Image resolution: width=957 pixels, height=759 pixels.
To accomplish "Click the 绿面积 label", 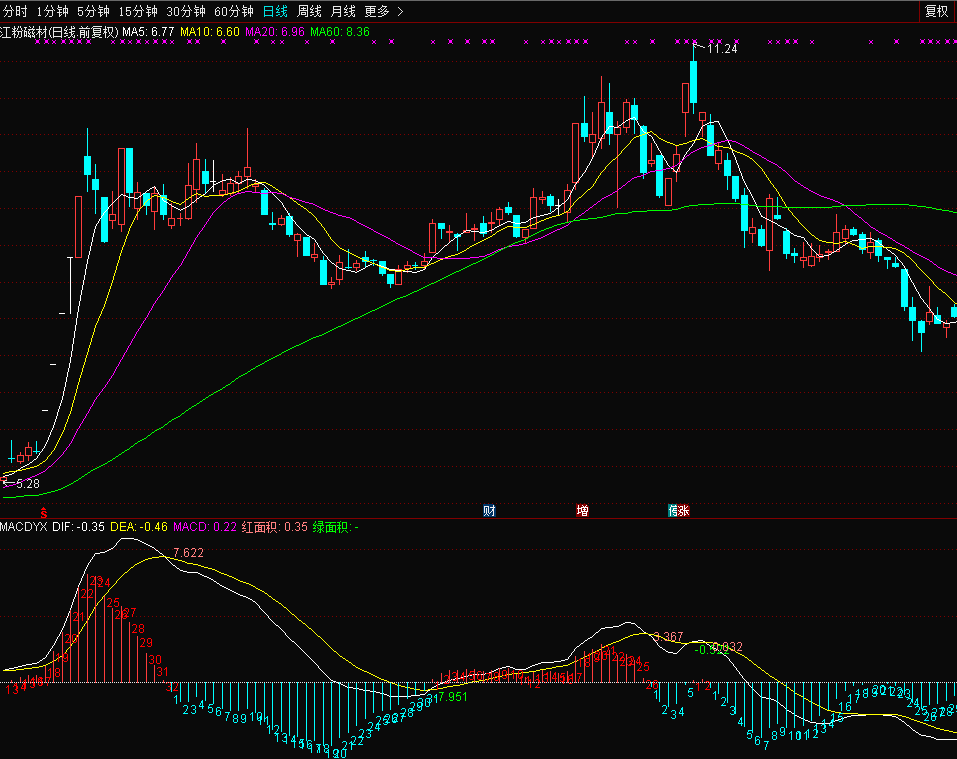I will (336, 527).
